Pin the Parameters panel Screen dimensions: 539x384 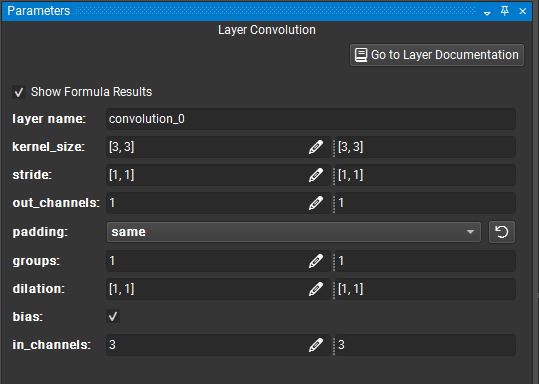pyautogui.click(x=505, y=11)
